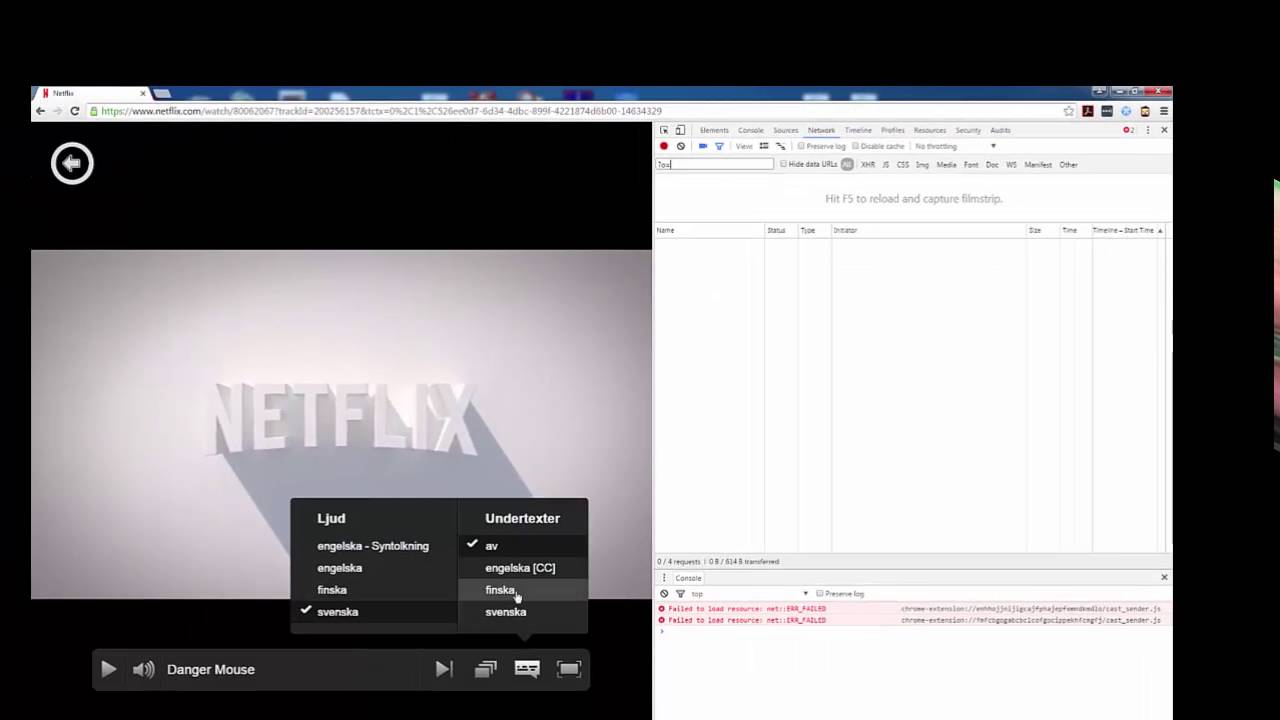Image resolution: width=1280 pixels, height=720 pixels.
Task: Filter network by JS
Action: pos(885,164)
